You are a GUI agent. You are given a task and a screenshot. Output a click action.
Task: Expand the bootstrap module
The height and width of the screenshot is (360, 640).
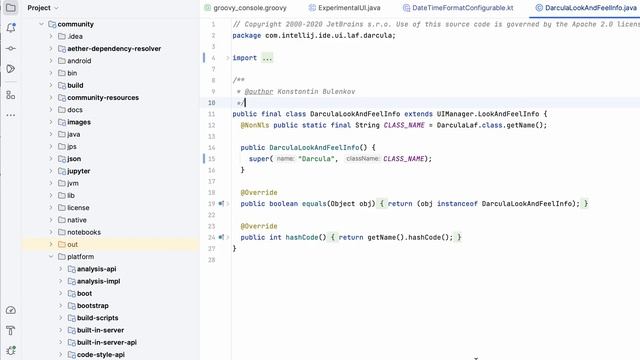click(60, 306)
